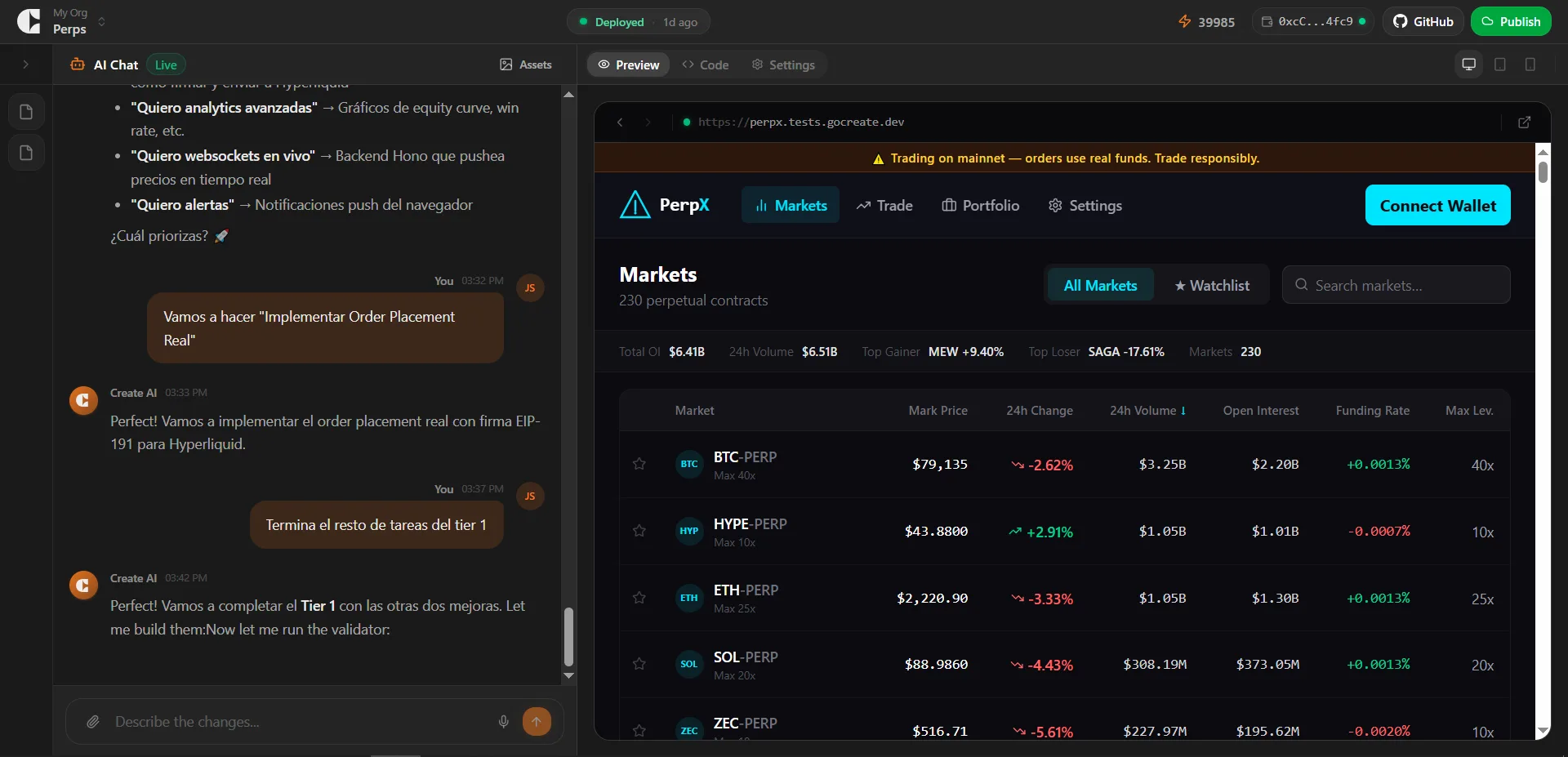This screenshot has width=1568, height=757.
Task: Go back in the preview browser
Action: point(620,122)
